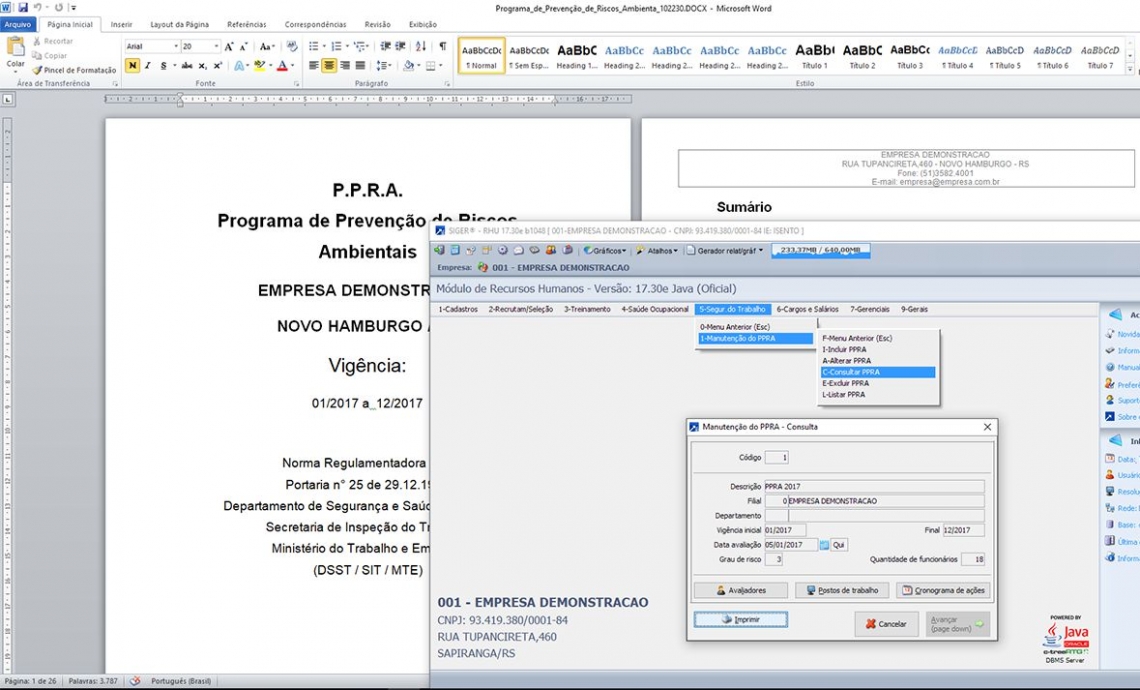This screenshot has width=1140, height=690.
Task: Click the Save icon in Word's quick access bar
Action: 23,7
